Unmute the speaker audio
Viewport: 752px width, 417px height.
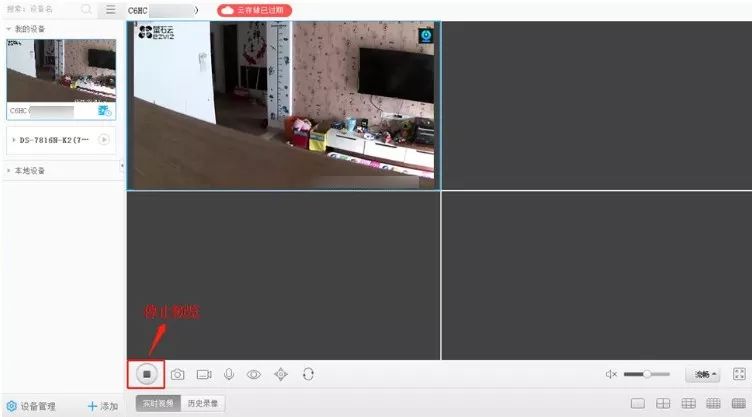[x=611, y=374]
